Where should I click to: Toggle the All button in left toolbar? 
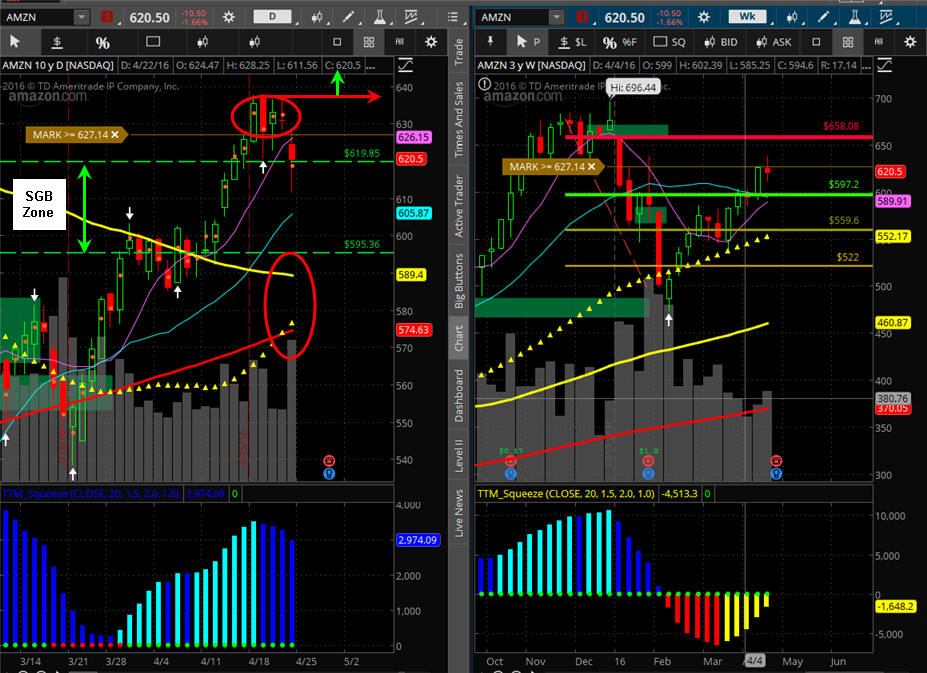[x=400, y=41]
